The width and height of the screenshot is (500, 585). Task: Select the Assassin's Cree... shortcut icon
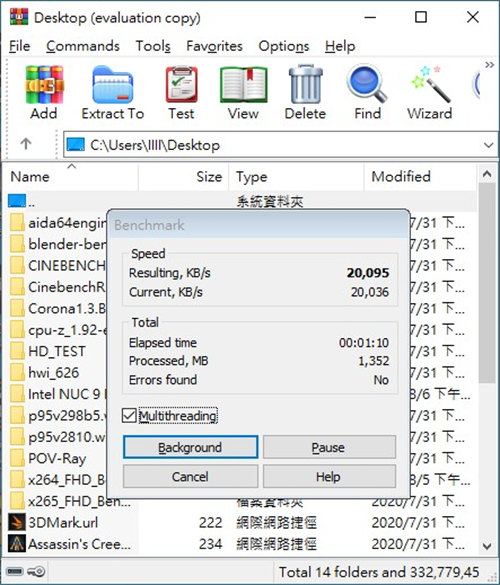(17, 544)
